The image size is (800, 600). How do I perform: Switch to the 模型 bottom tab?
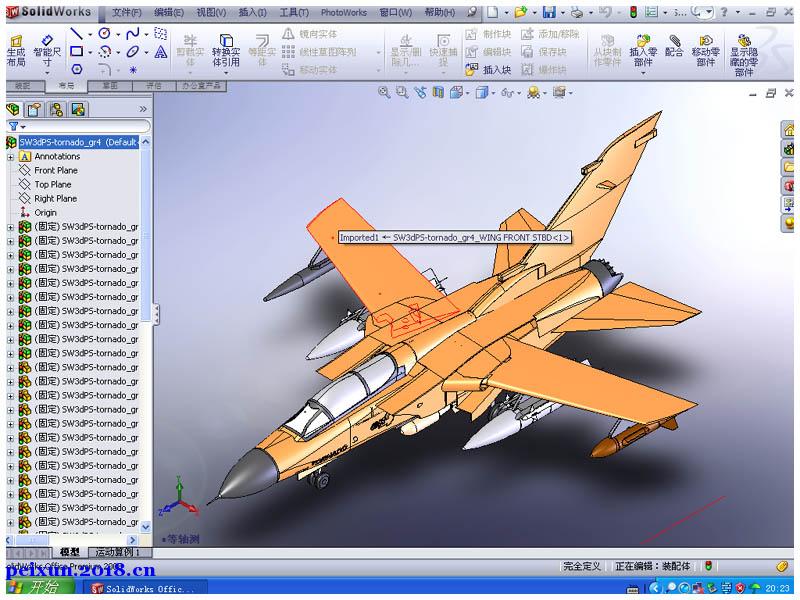70,552
